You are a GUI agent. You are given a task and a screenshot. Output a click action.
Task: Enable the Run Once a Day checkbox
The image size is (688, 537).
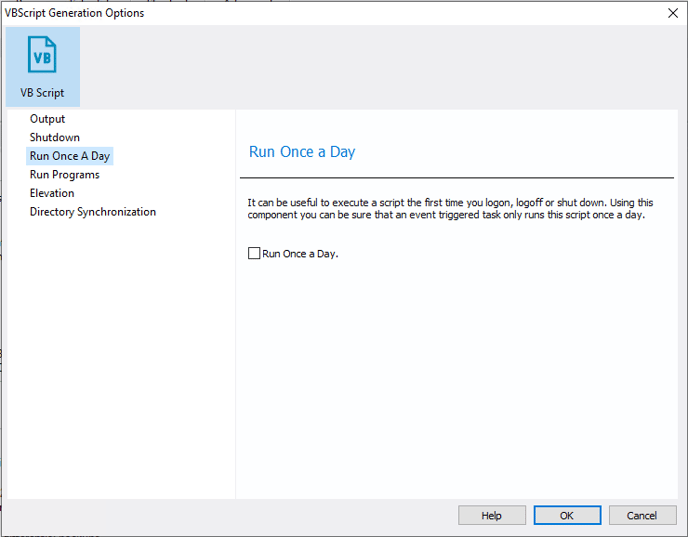click(x=254, y=254)
